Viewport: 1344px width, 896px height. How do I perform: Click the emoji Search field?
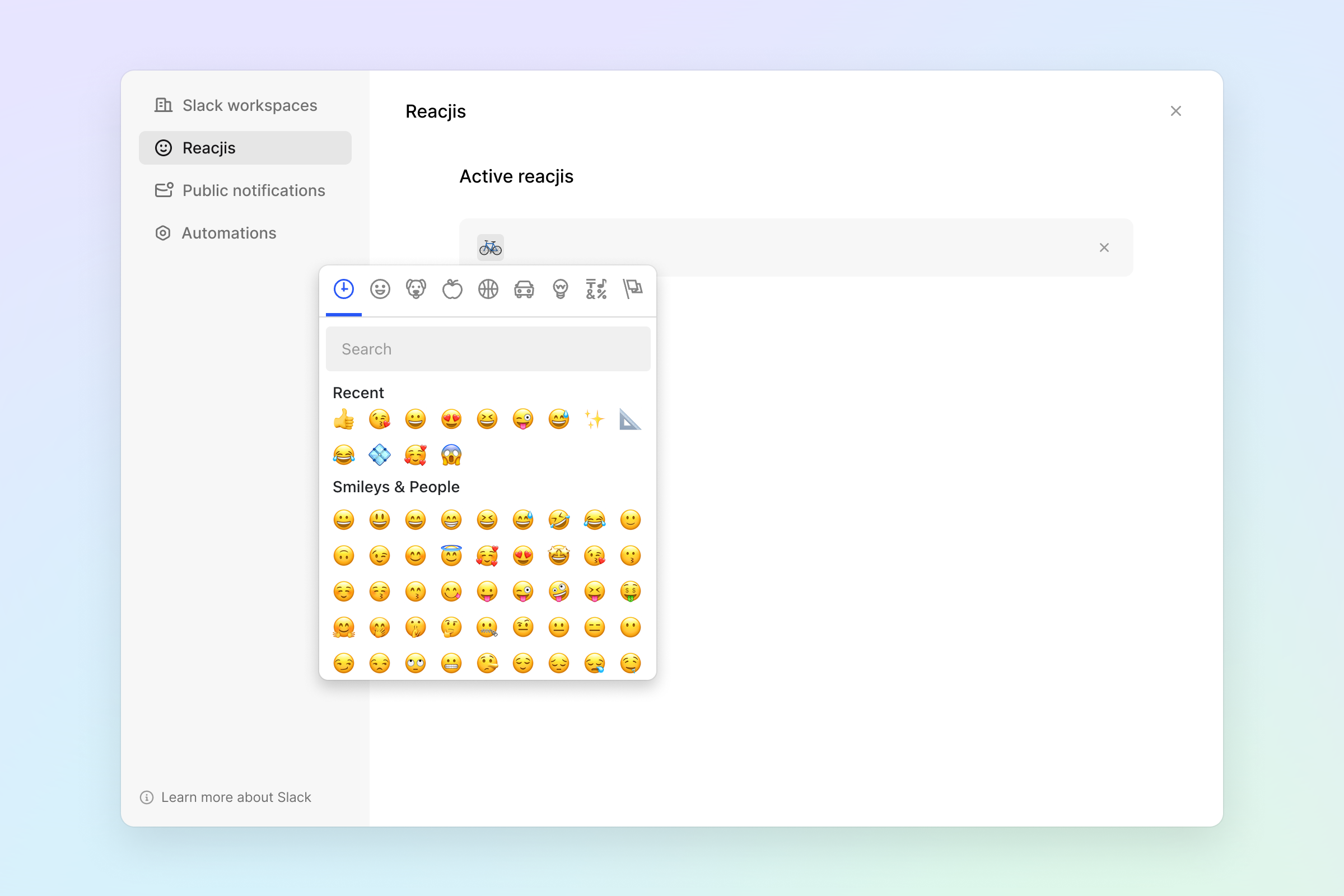pyautogui.click(x=488, y=349)
